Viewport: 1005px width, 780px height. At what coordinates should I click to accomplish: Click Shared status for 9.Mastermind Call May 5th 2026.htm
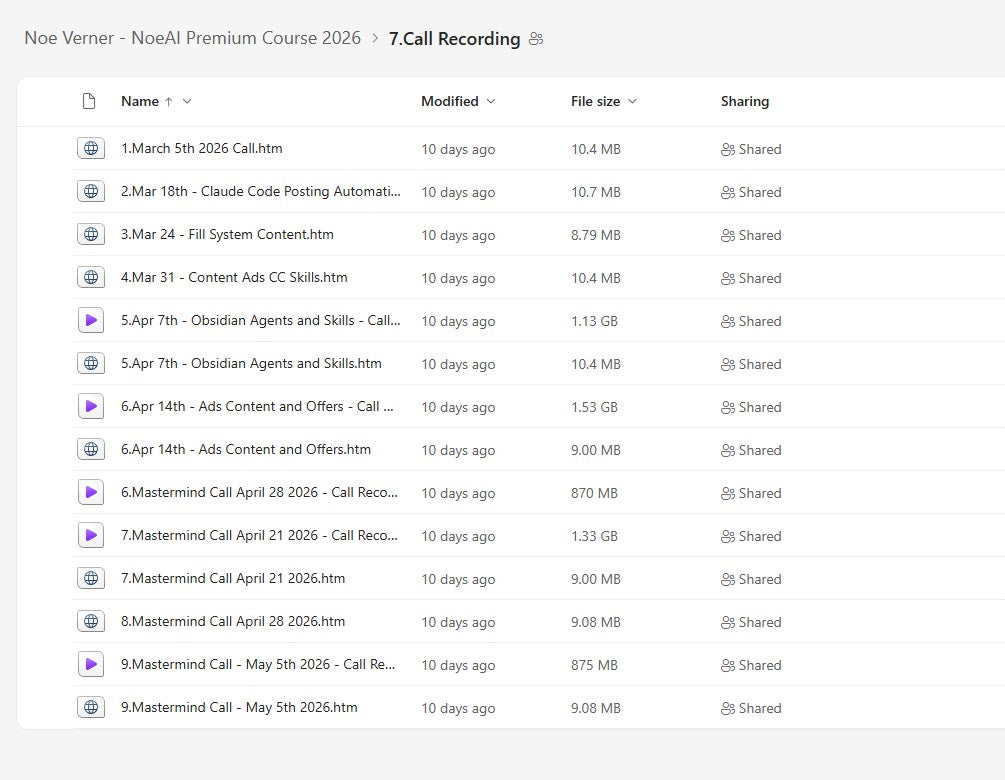tap(751, 708)
